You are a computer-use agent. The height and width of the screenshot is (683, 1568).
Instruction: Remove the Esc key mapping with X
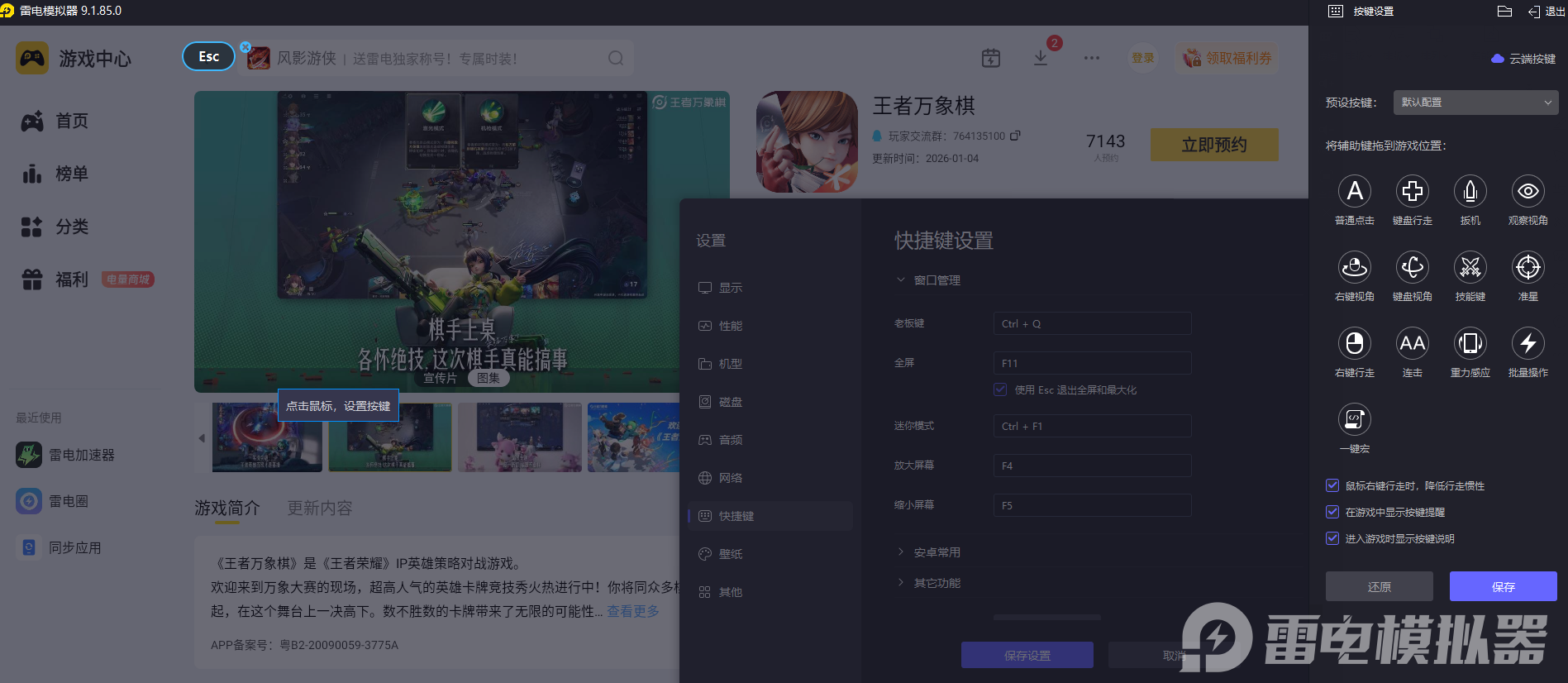point(245,47)
